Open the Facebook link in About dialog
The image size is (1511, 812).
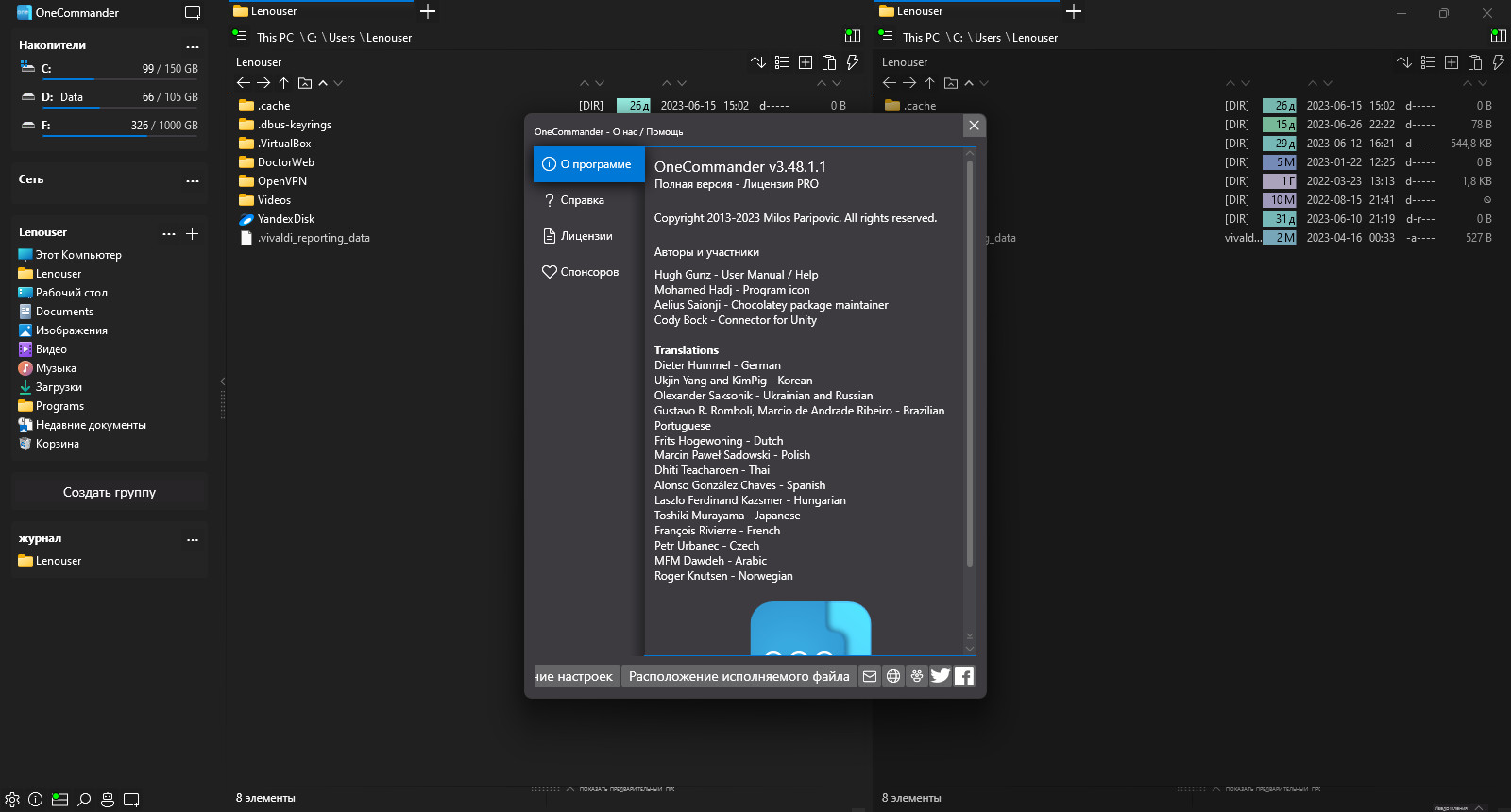[964, 676]
